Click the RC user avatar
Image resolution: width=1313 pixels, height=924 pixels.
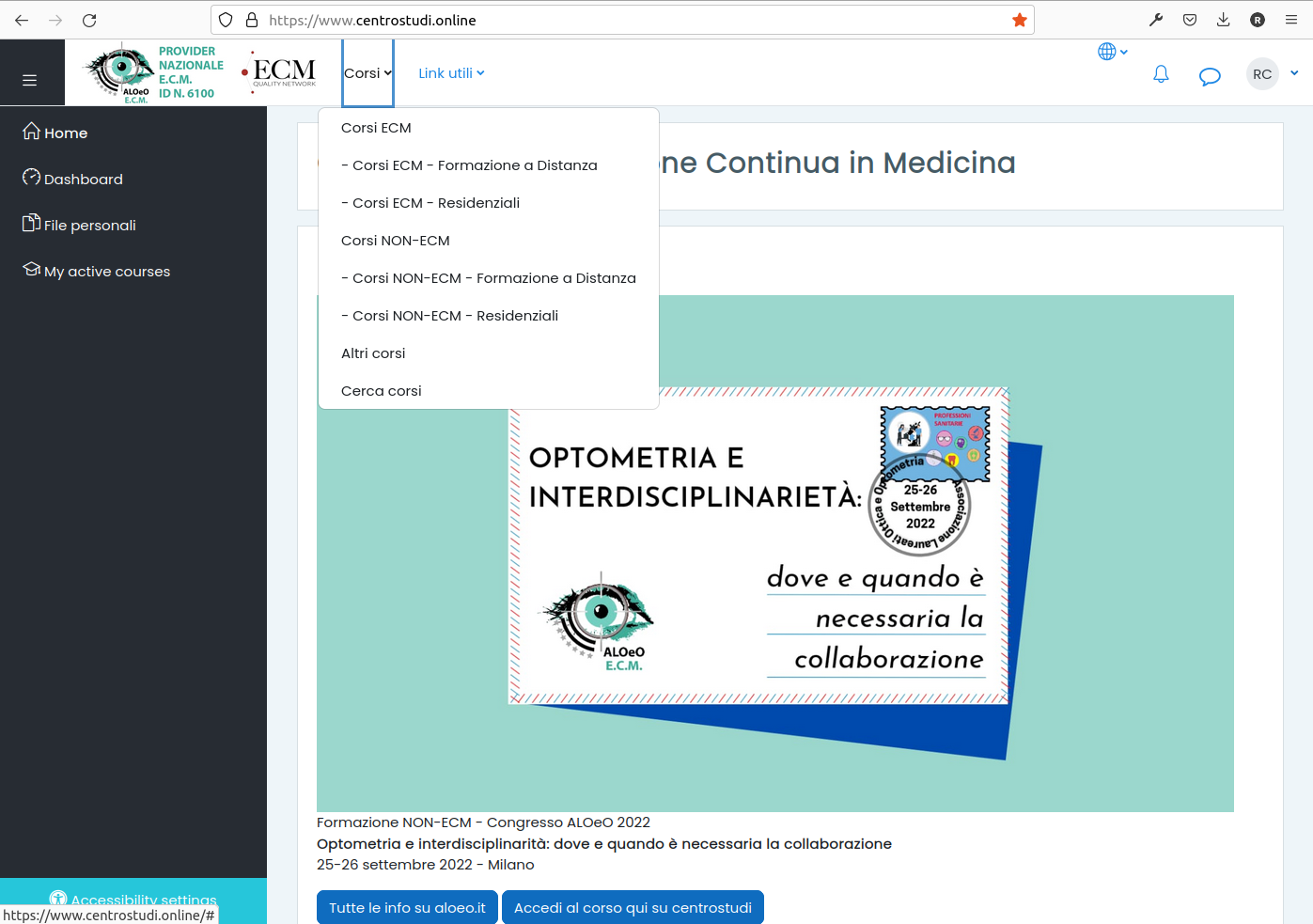coord(1262,74)
